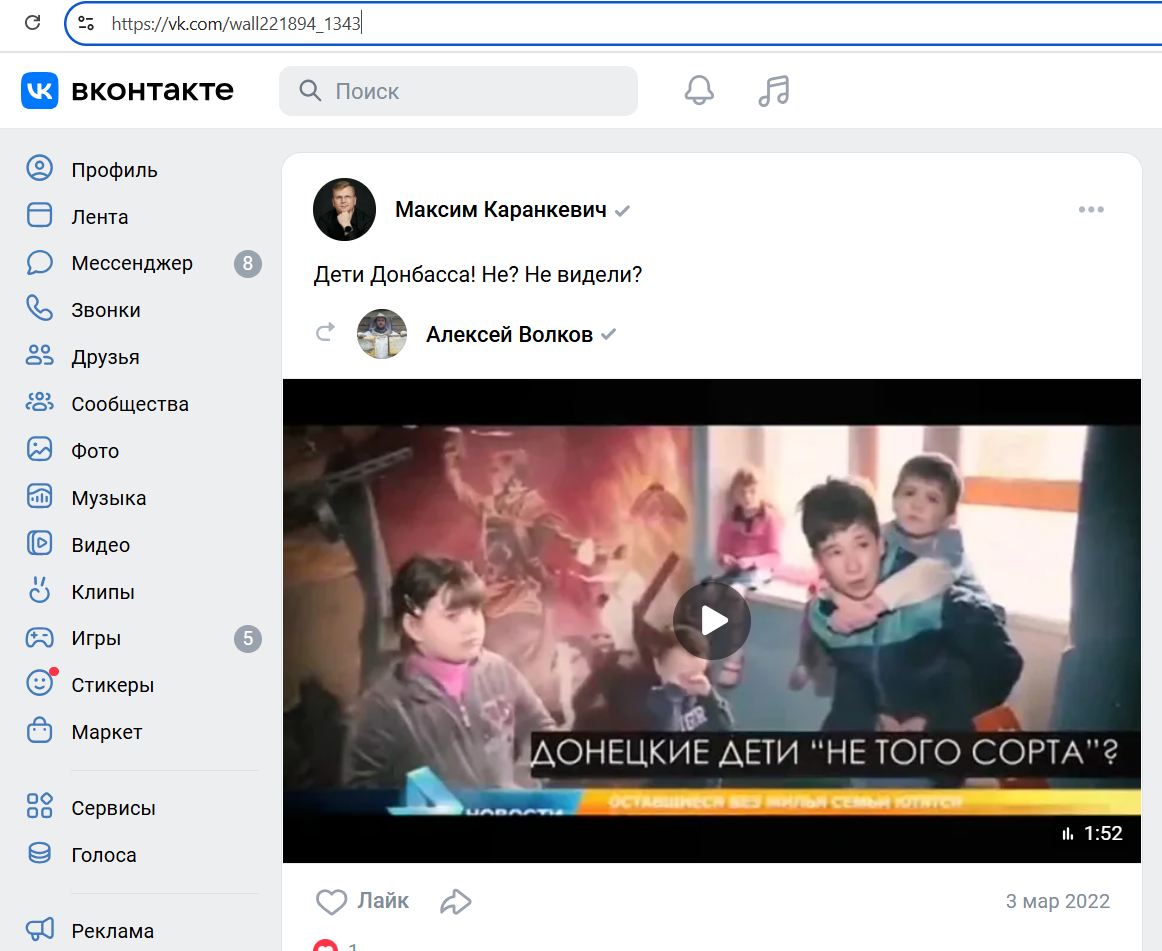Toggle the Лайк heart on the post
Screen dimensions: 1162x951
point(332,902)
